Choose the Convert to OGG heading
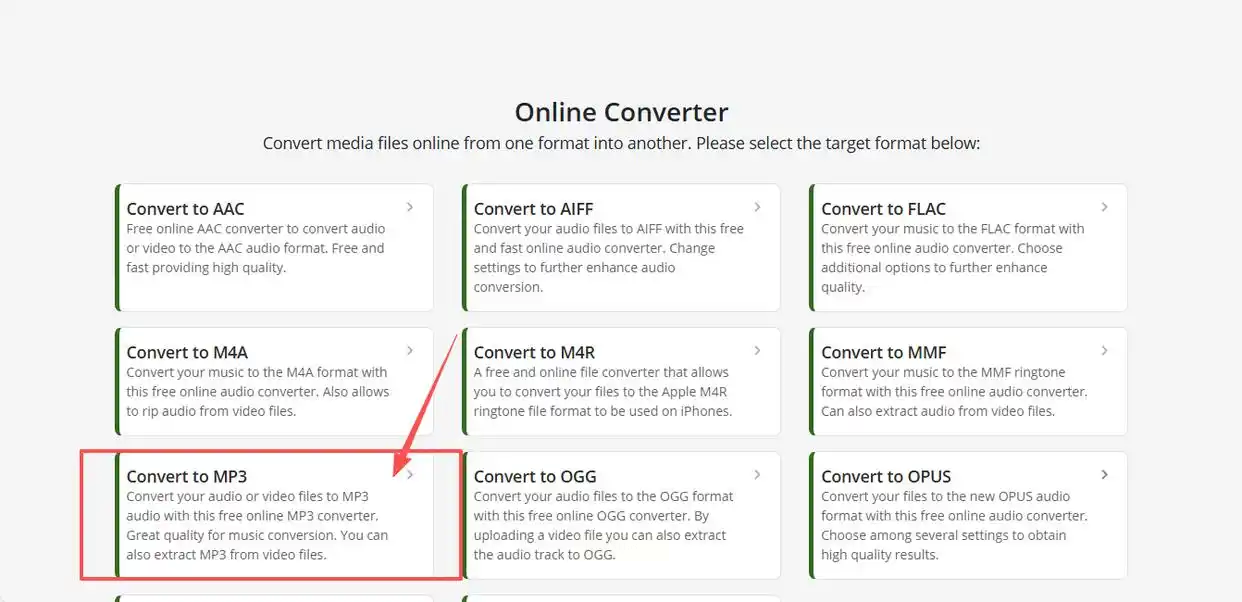 pyautogui.click(x=534, y=477)
